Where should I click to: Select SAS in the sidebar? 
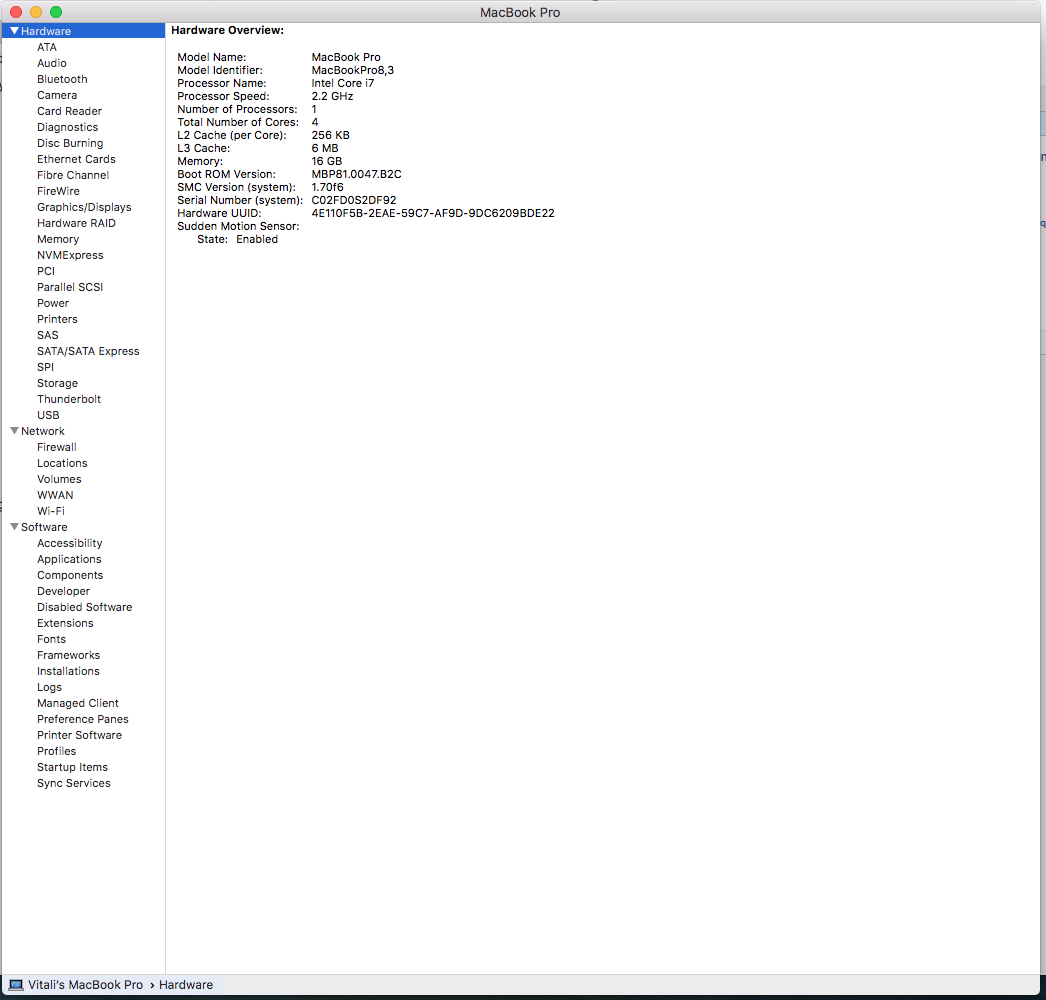coord(47,335)
